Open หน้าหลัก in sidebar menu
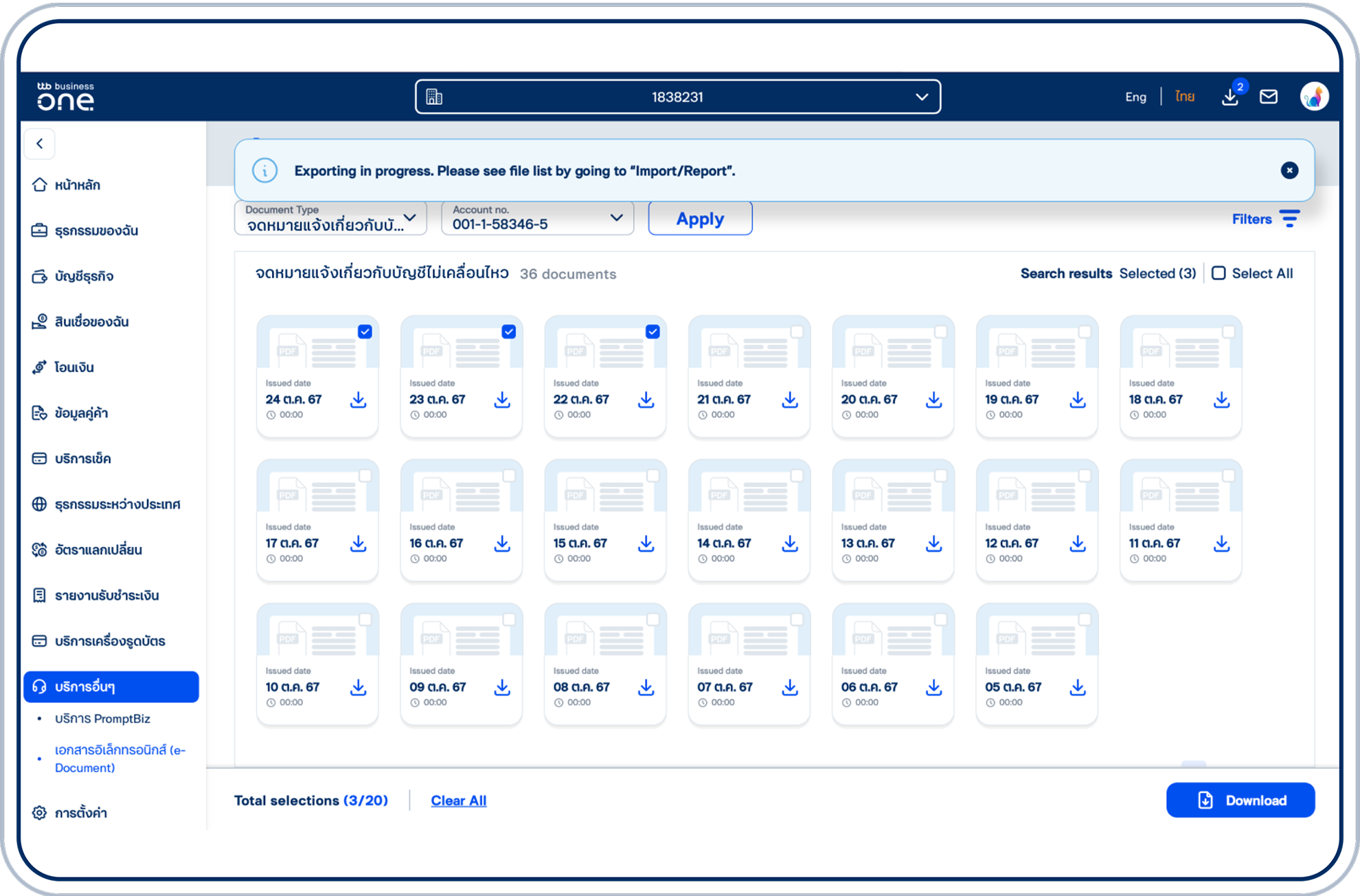 click(x=78, y=185)
